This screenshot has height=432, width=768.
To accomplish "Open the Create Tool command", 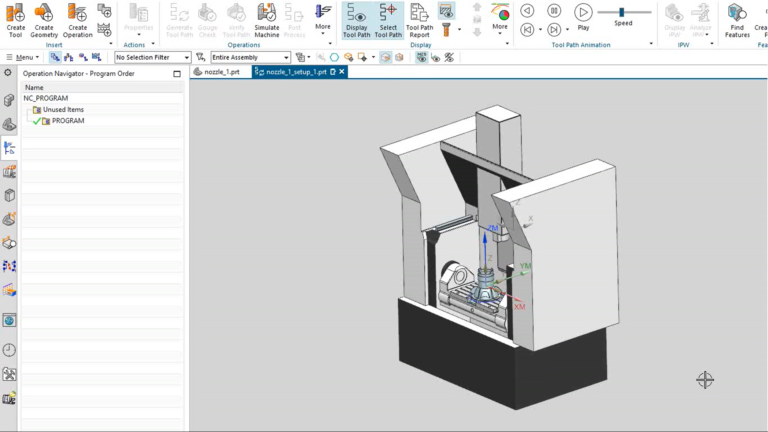I will coord(16,20).
